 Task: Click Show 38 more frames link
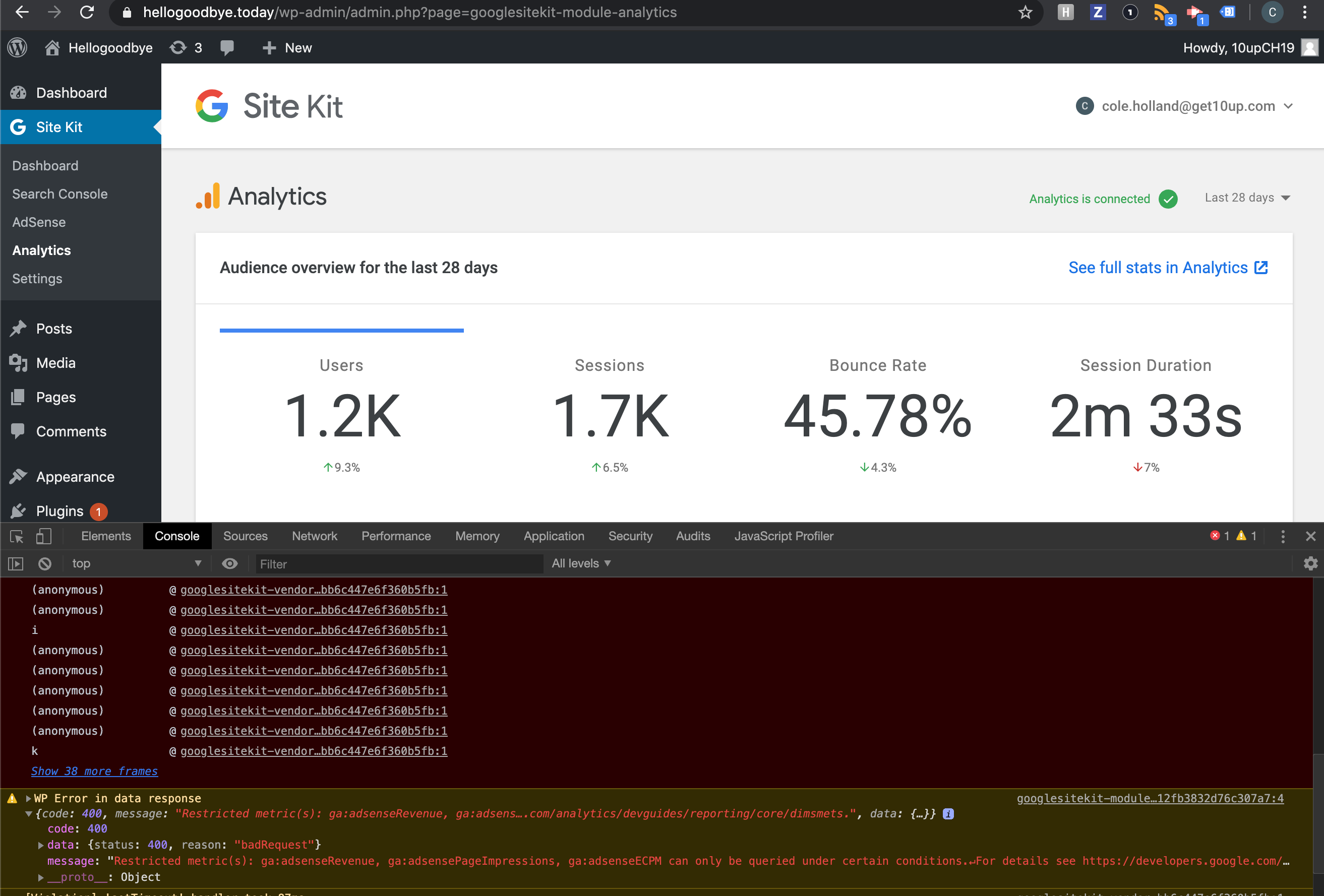(x=94, y=771)
